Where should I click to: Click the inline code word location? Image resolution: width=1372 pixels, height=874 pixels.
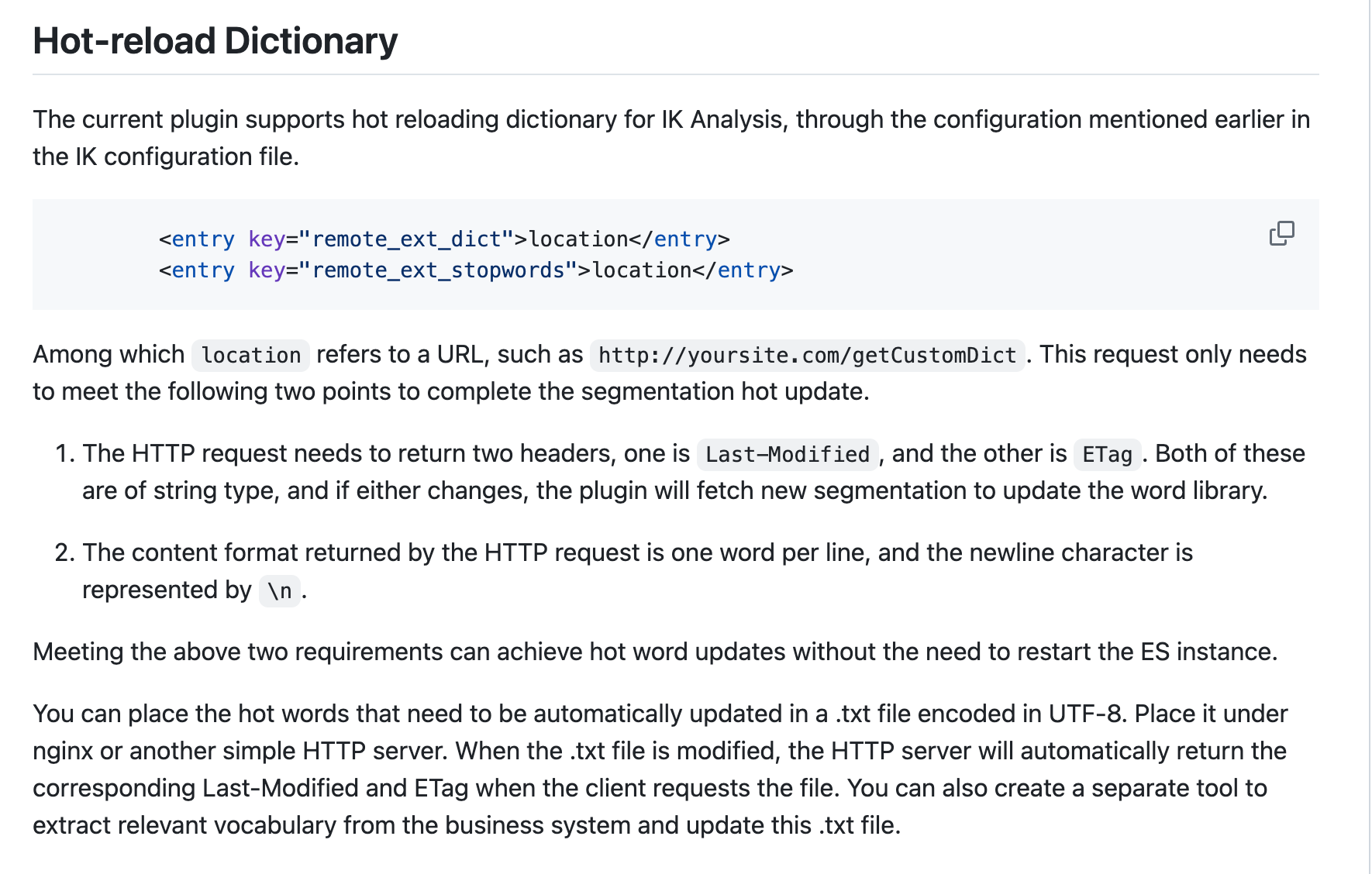[x=250, y=356]
